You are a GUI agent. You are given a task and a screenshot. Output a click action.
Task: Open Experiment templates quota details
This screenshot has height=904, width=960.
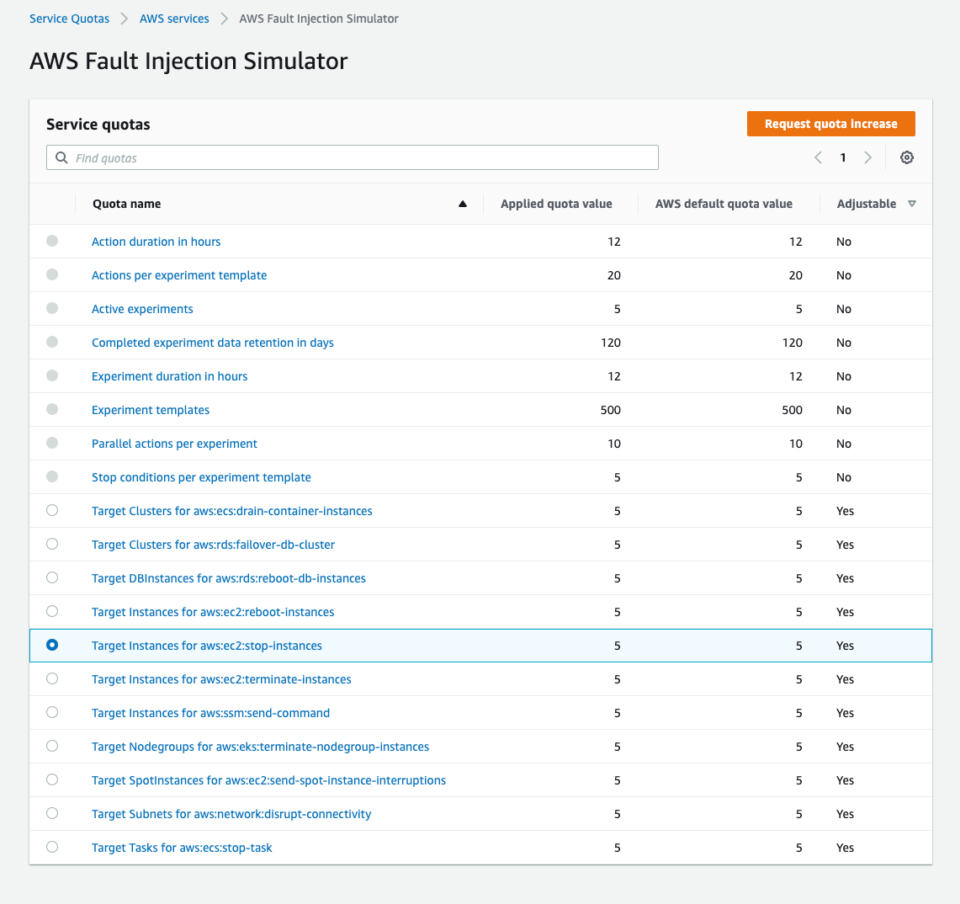150,409
